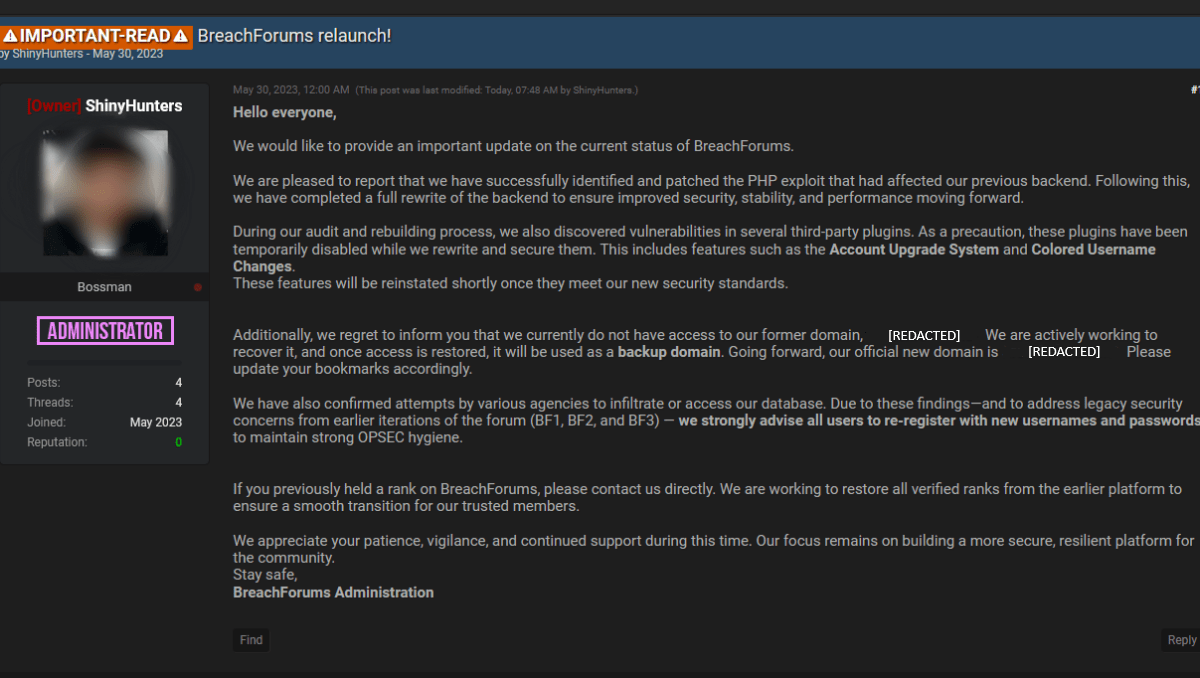Click the Threads count value 4

click(x=178, y=402)
